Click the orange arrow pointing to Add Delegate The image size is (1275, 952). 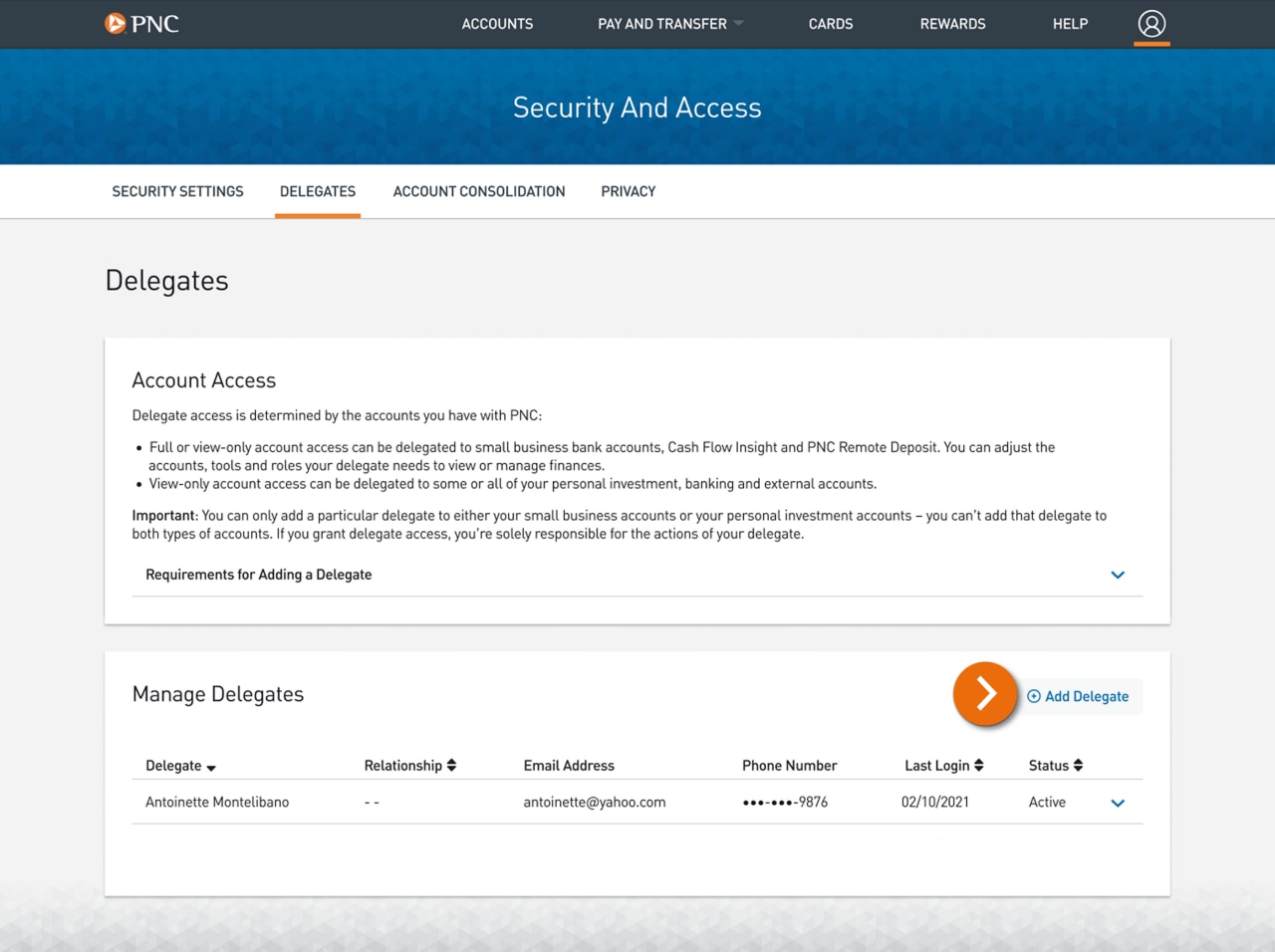985,694
